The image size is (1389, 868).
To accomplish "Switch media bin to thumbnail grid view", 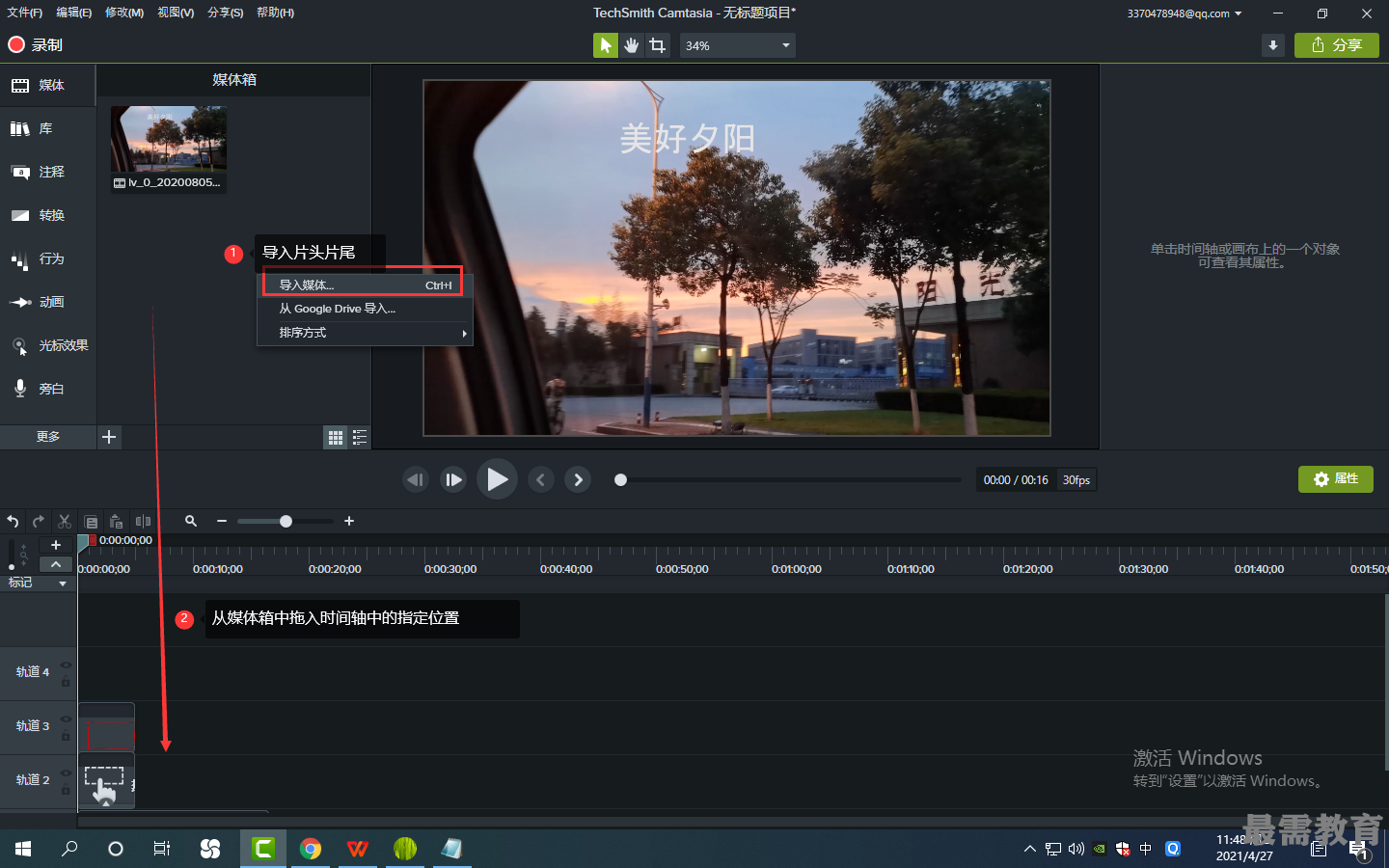I will 335,438.
